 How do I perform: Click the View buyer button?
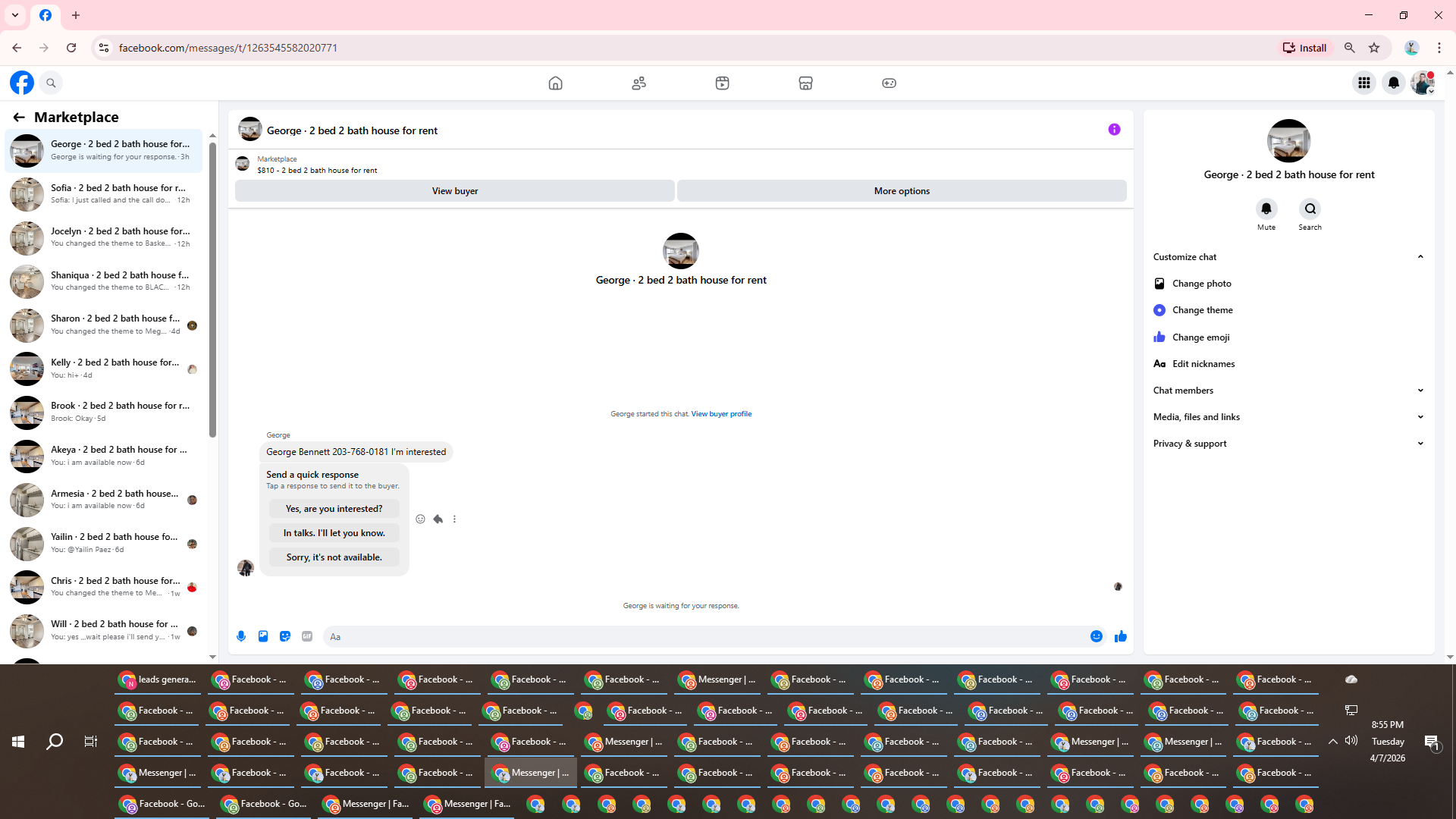(x=454, y=191)
